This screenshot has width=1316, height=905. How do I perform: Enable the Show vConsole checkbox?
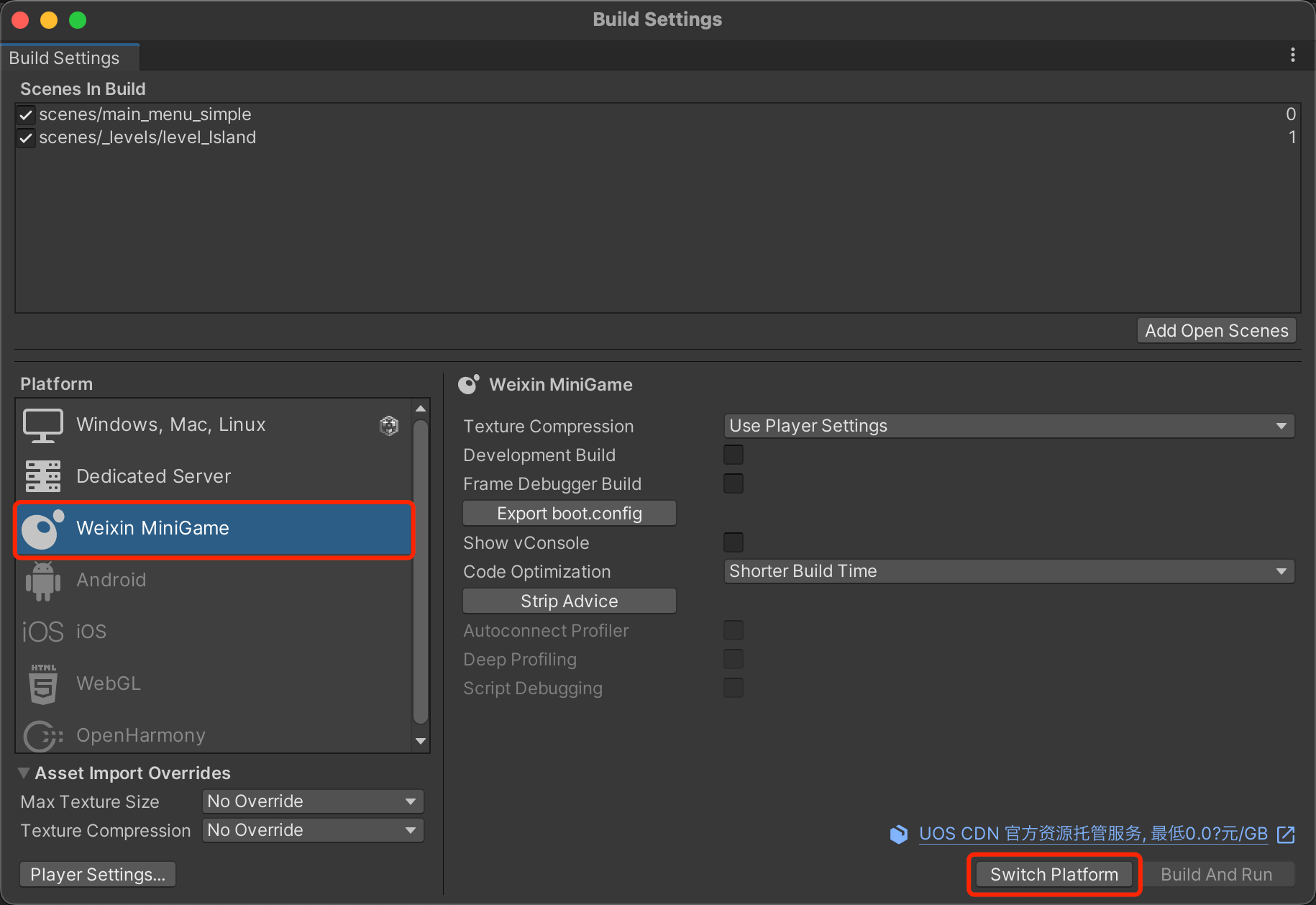click(733, 542)
